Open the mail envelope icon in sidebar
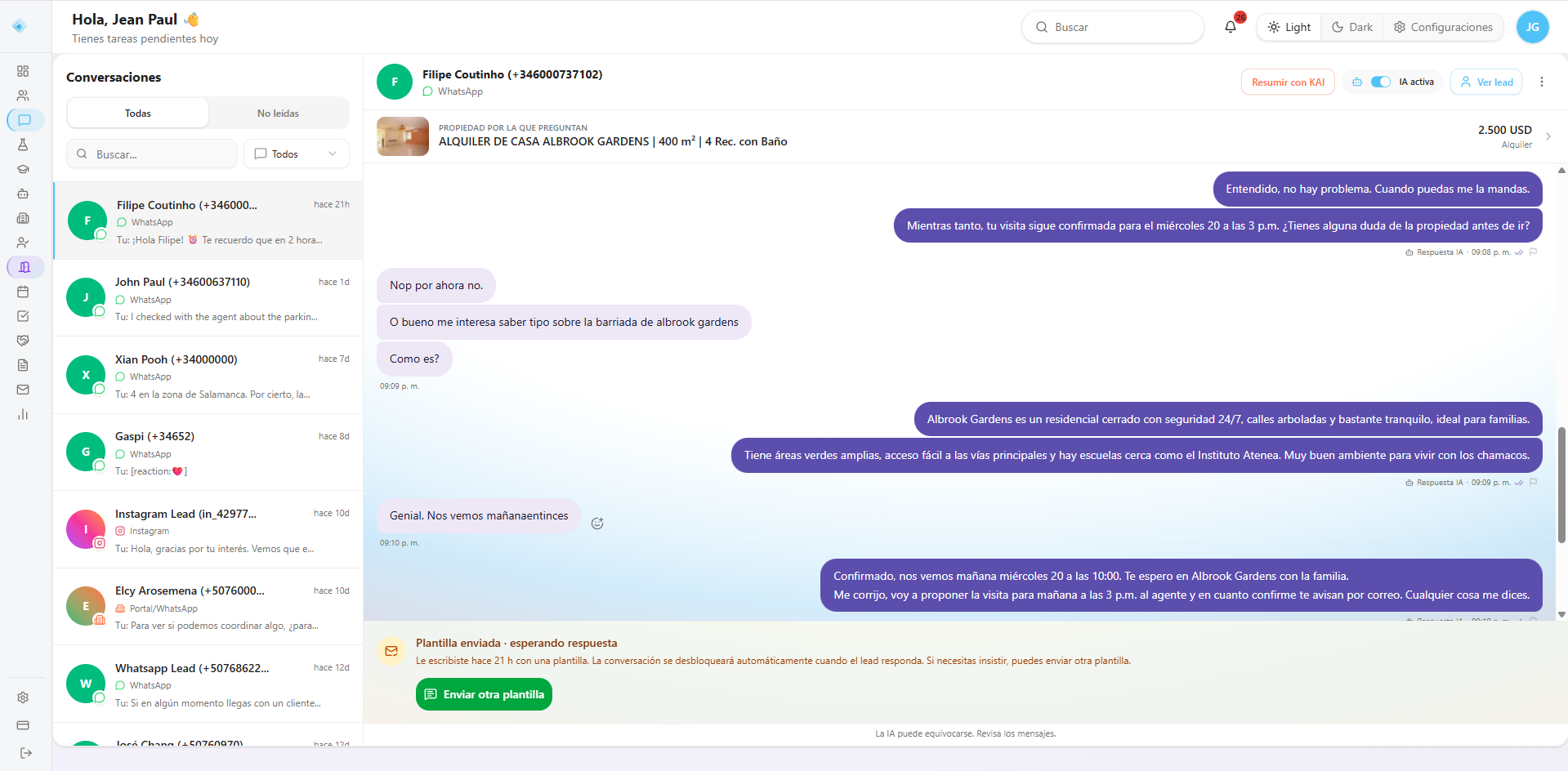Viewport: 1568px width, 771px height. 23,390
